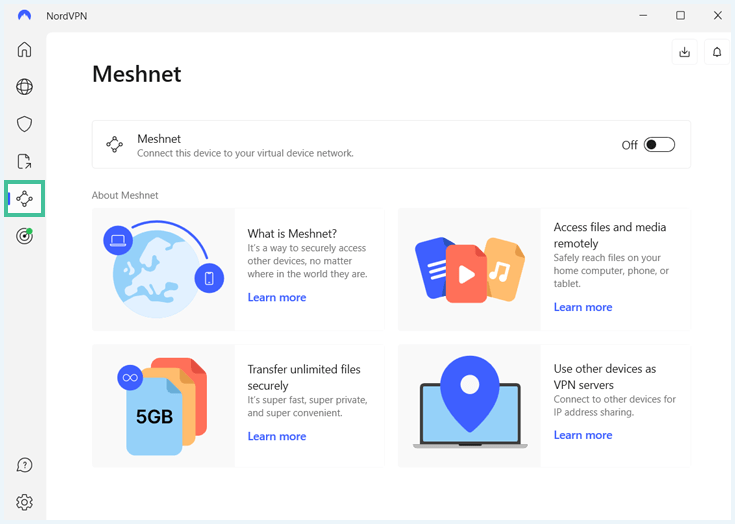735x524 pixels.
Task: Click 'Connect to other devices for IP' text
Action: (x=615, y=406)
